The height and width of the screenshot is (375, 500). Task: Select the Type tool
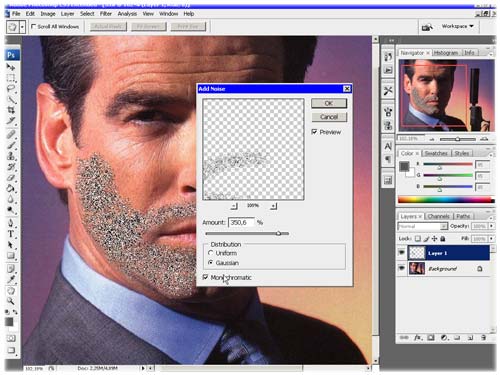[11, 234]
